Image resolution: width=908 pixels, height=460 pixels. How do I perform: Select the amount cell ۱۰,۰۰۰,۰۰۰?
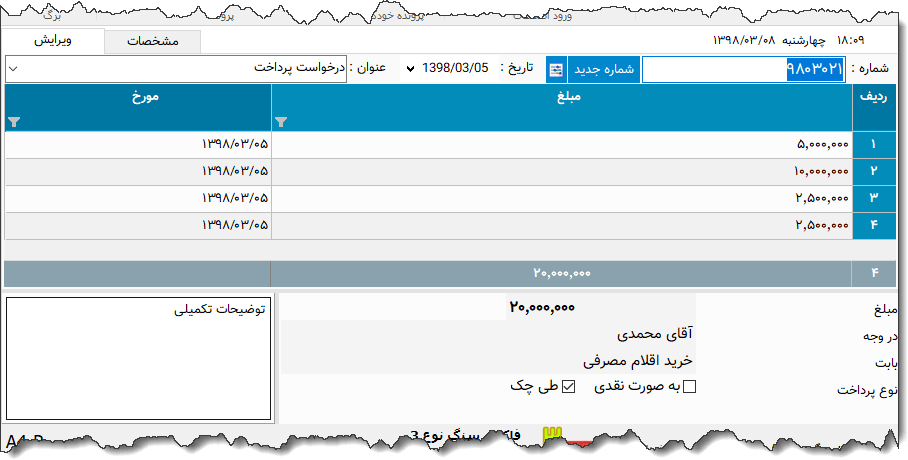562,171
